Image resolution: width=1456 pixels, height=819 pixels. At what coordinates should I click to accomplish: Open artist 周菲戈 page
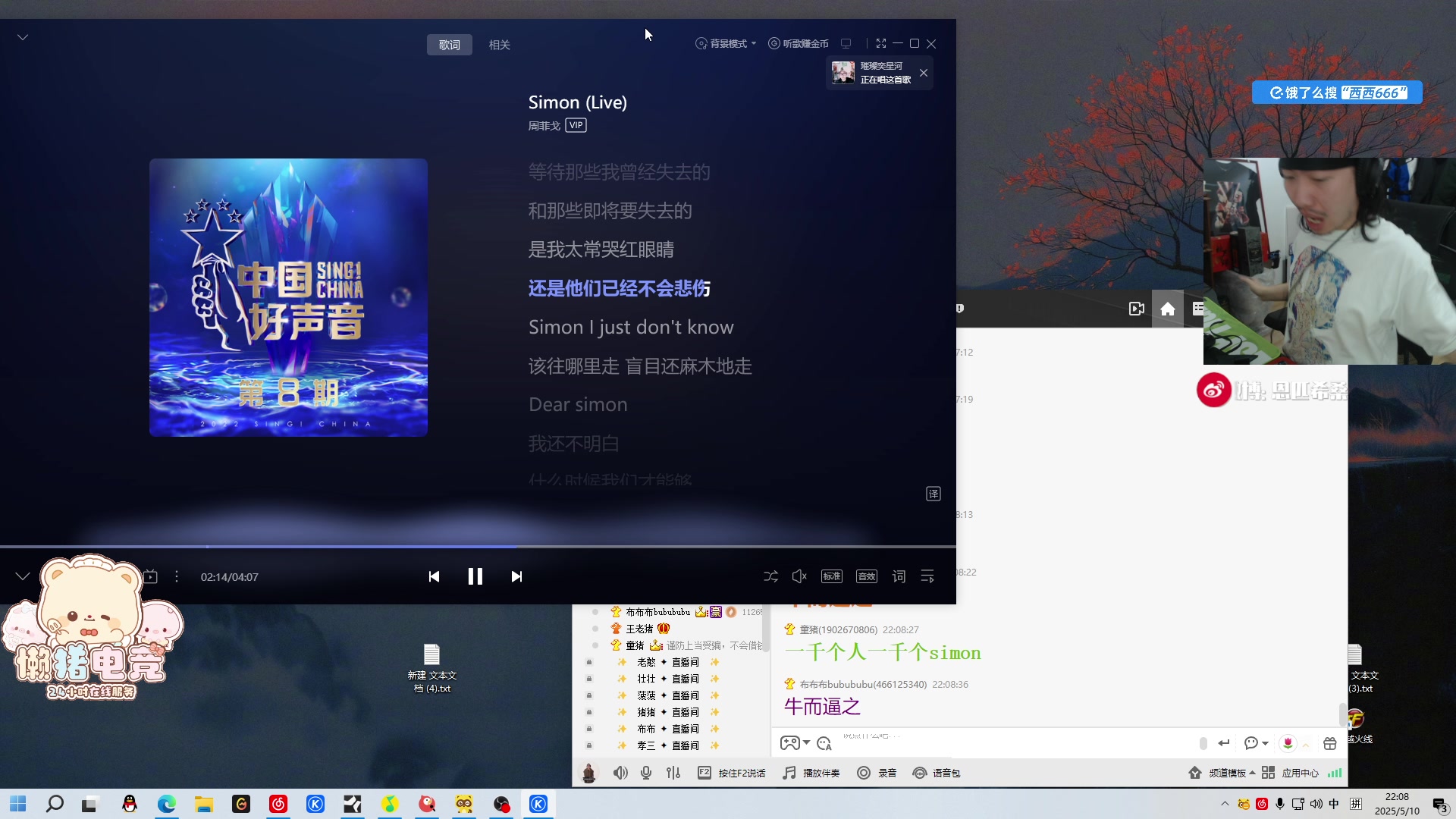click(x=544, y=126)
